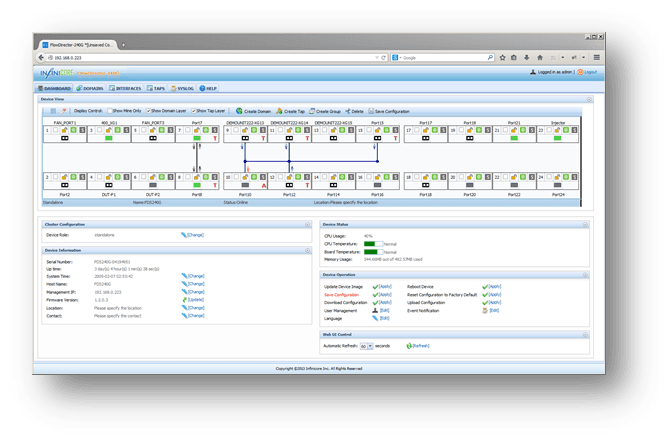Click the Edit icon for User Management
The image size is (671, 440).
pos(373,311)
